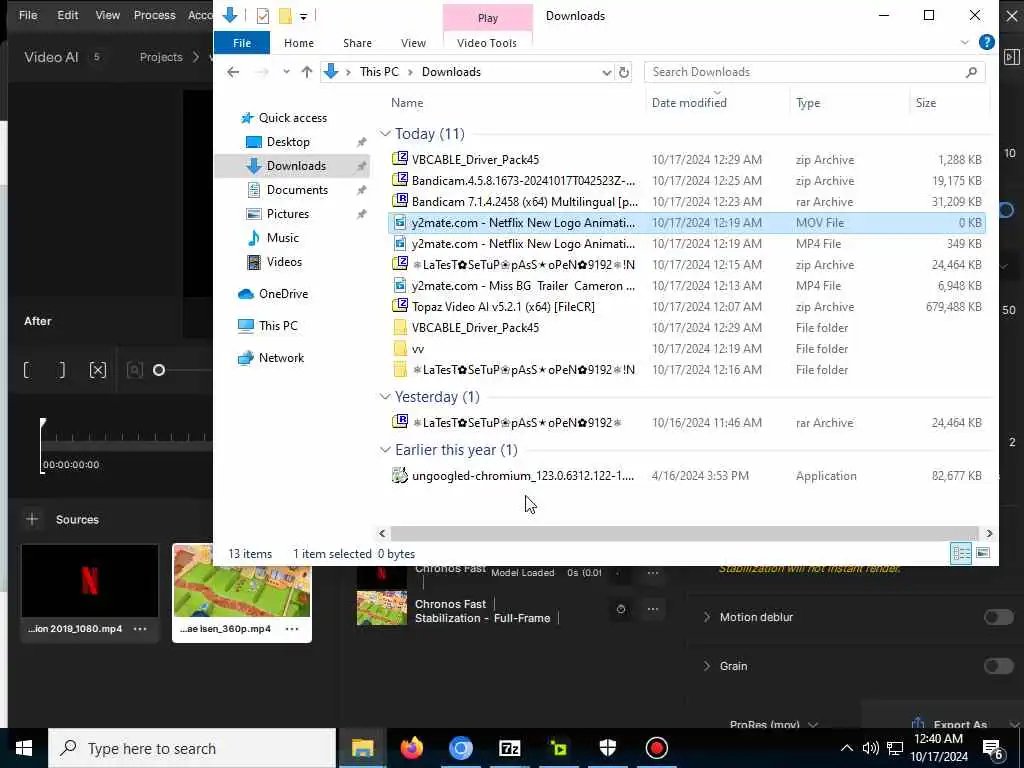
Task: Expand the Motion deblur section
Action: click(x=706, y=617)
